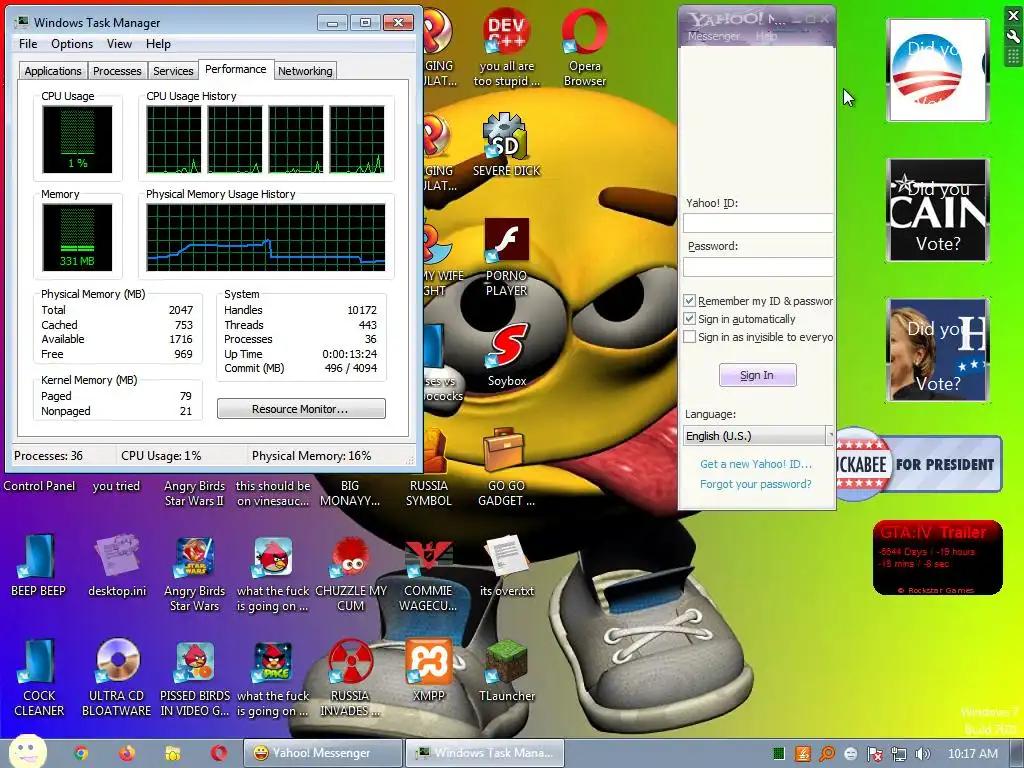Click the Opera icon in the taskbar
Viewport: 1024px width, 768px height.
click(x=219, y=754)
